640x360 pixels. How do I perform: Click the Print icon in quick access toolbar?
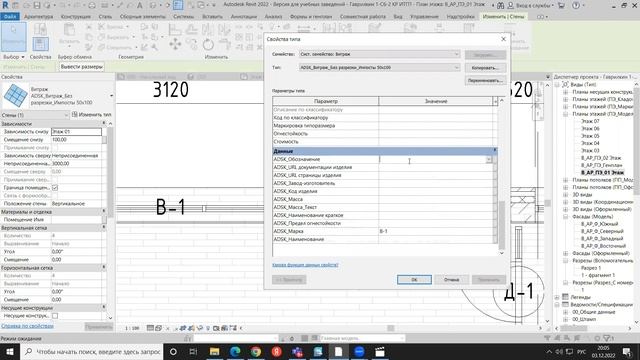(92, 5)
